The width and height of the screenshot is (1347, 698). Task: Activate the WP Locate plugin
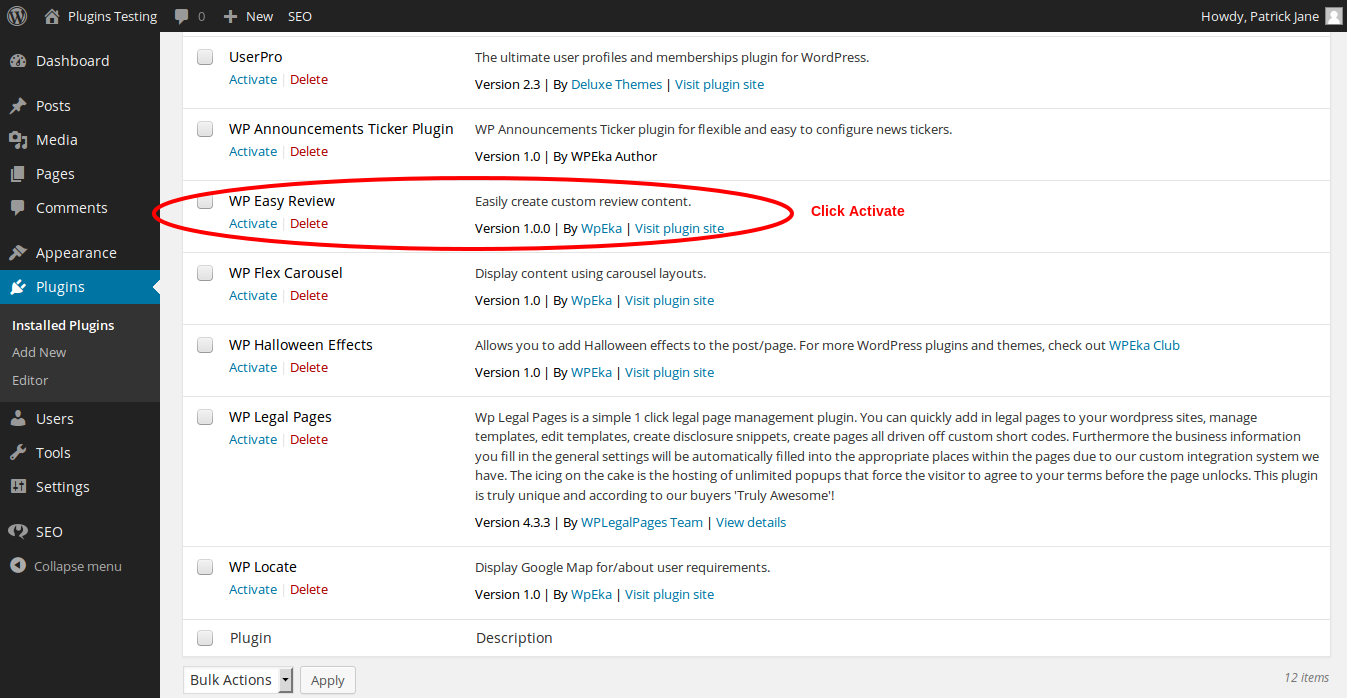tap(253, 590)
